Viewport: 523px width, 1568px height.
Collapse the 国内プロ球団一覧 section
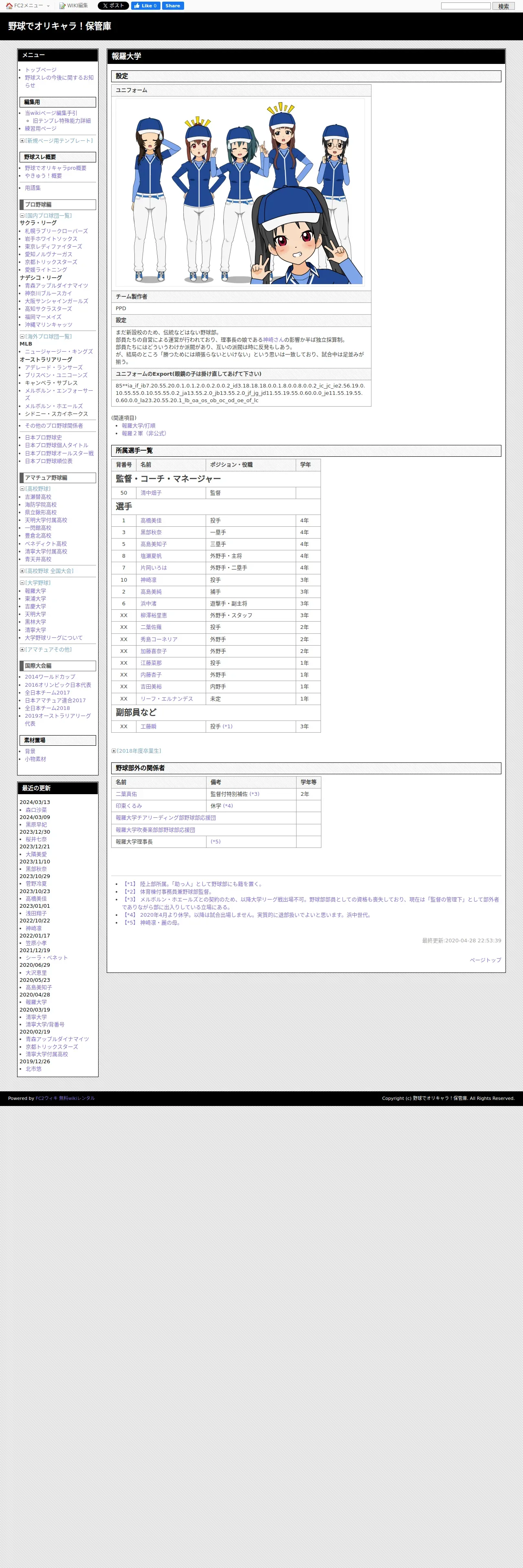(x=22, y=215)
